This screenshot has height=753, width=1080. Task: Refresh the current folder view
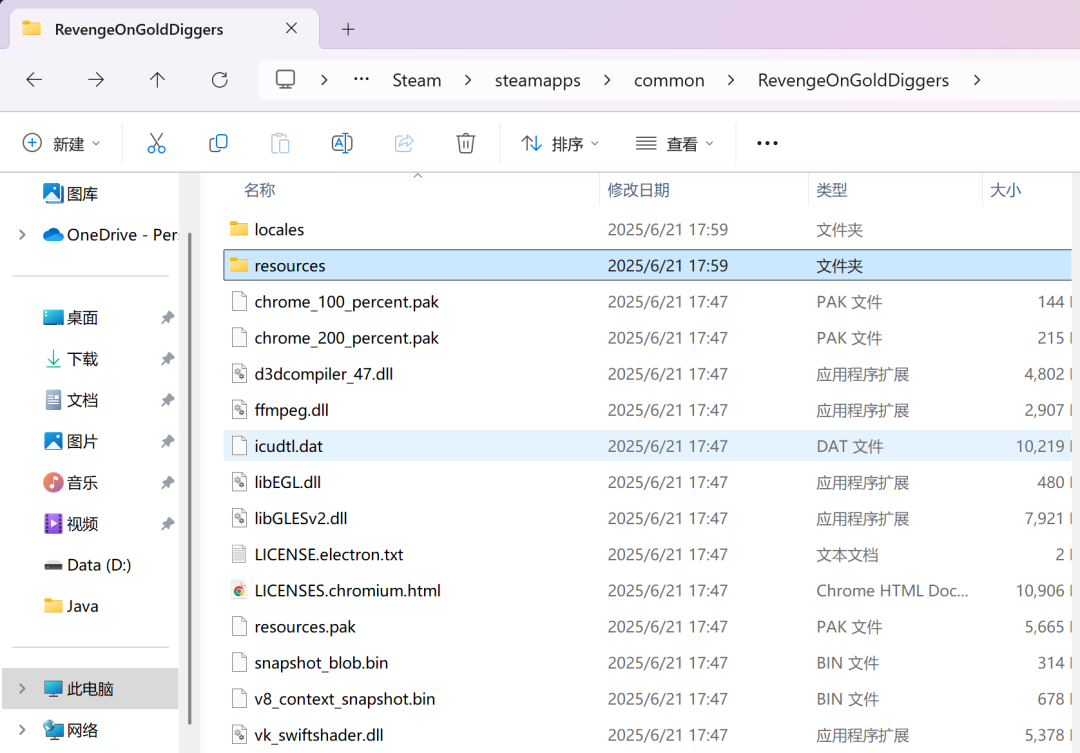point(220,80)
